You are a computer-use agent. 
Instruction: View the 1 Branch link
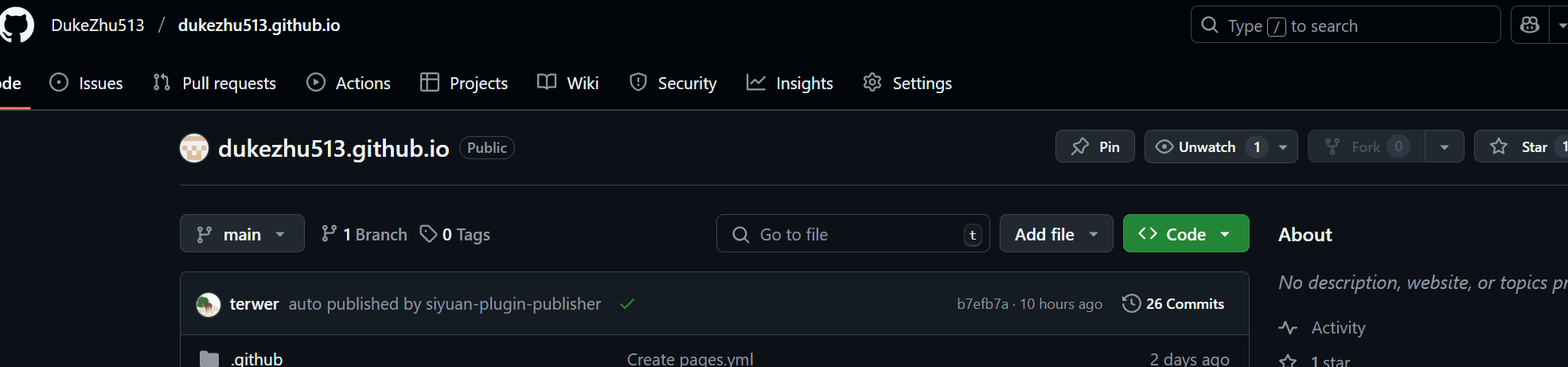click(x=365, y=234)
